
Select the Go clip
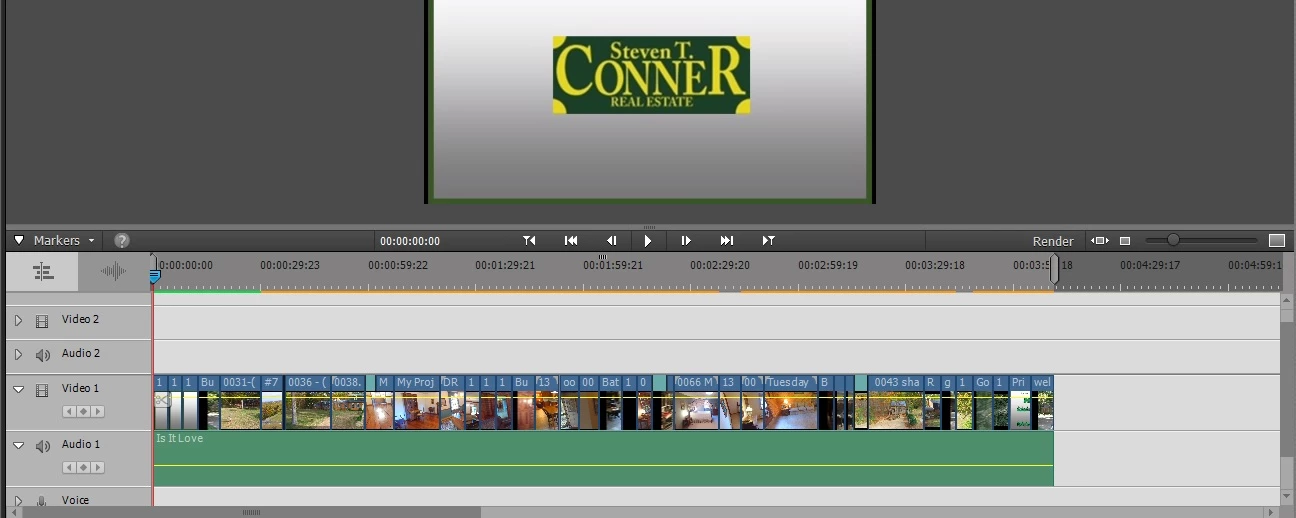pos(983,403)
